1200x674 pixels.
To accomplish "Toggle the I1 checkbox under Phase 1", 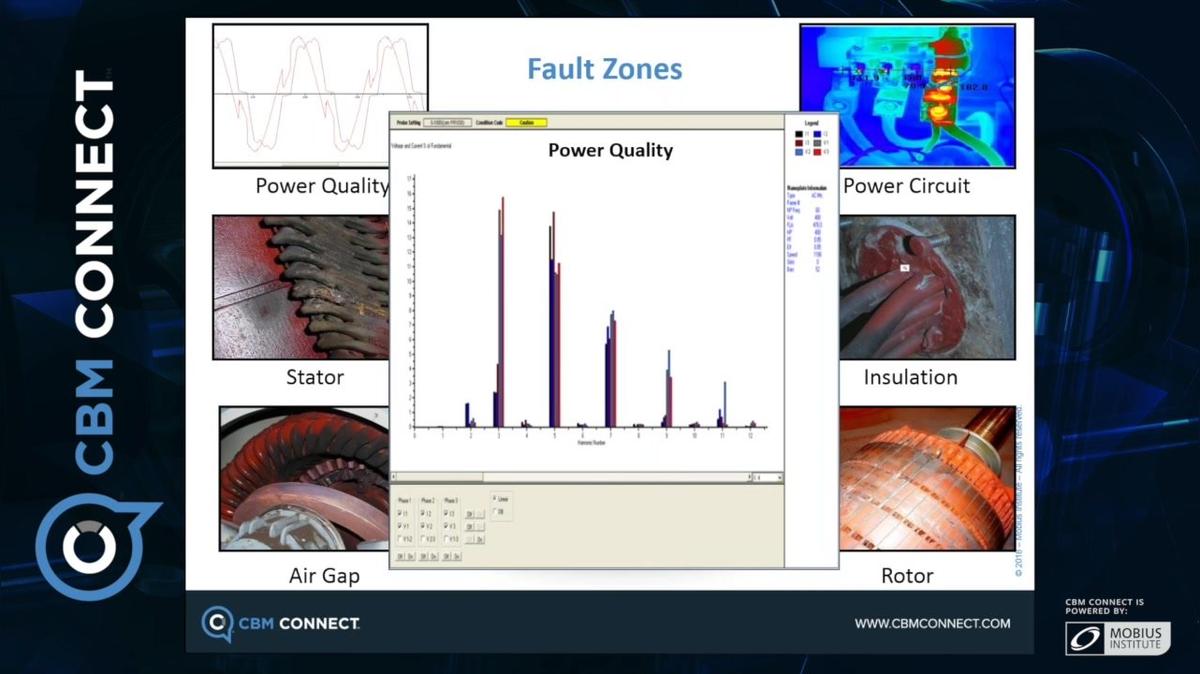I will pyautogui.click(x=399, y=513).
